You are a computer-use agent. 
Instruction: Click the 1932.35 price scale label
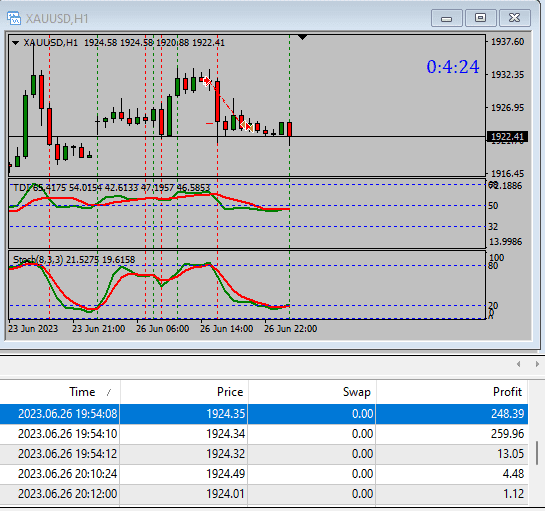click(x=507, y=75)
